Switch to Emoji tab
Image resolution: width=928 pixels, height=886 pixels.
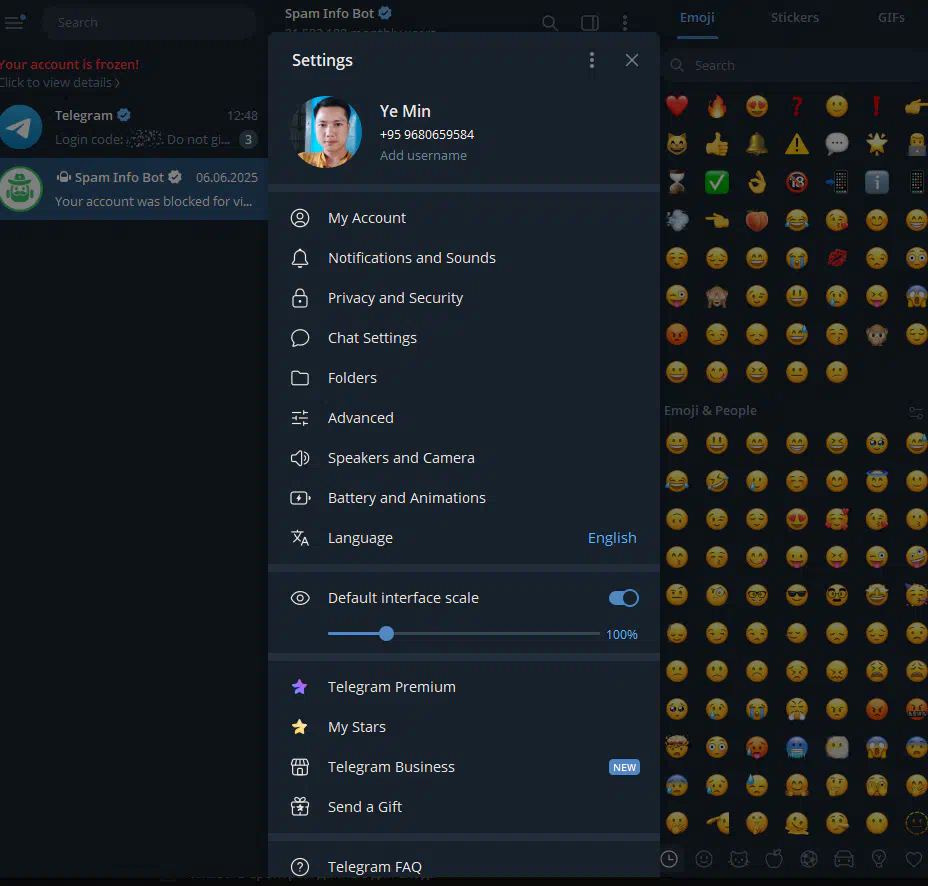tap(697, 18)
